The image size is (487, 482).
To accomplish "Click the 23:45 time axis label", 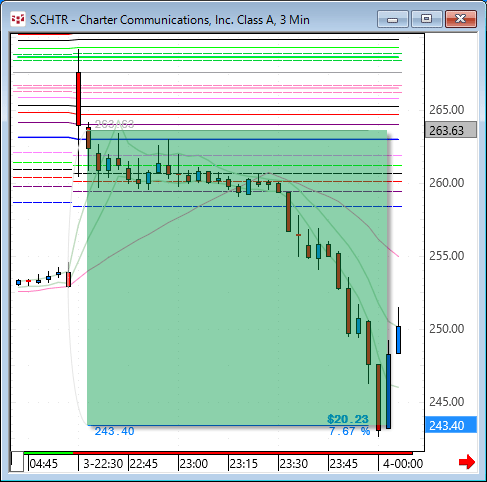I will coord(344,464).
